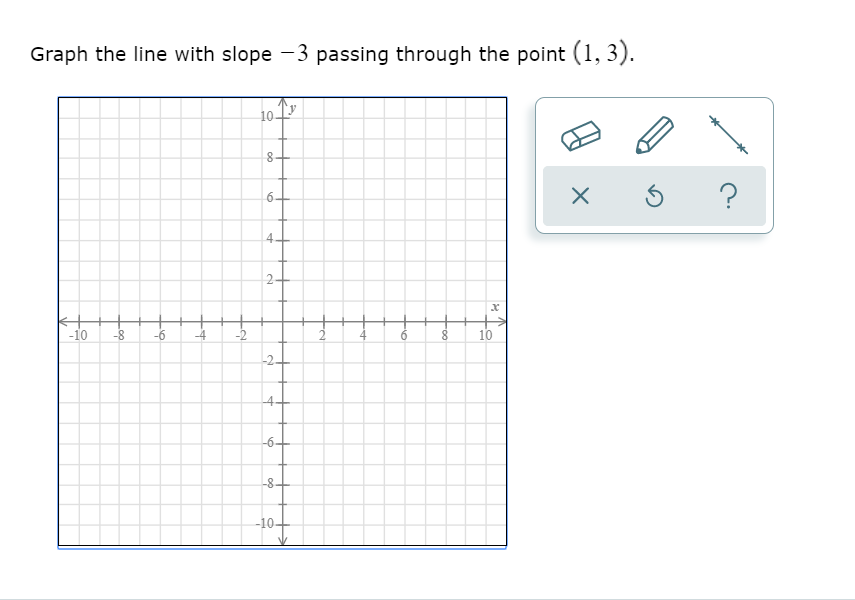855x600 pixels.
Task: Click the 8 tick mark on the y-axis
Action: pyautogui.click(x=283, y=156)
